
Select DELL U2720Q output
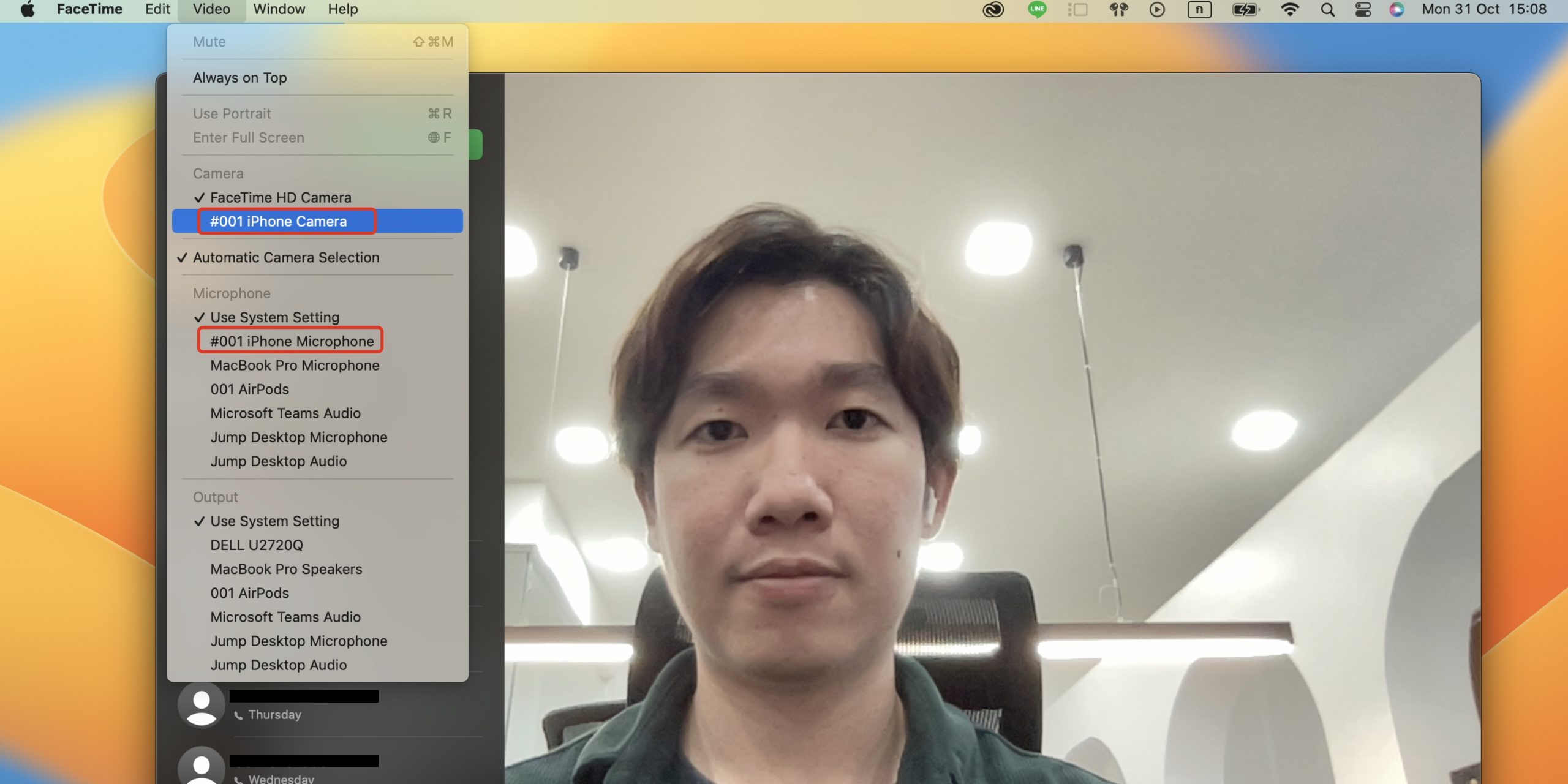click(256, 545)
